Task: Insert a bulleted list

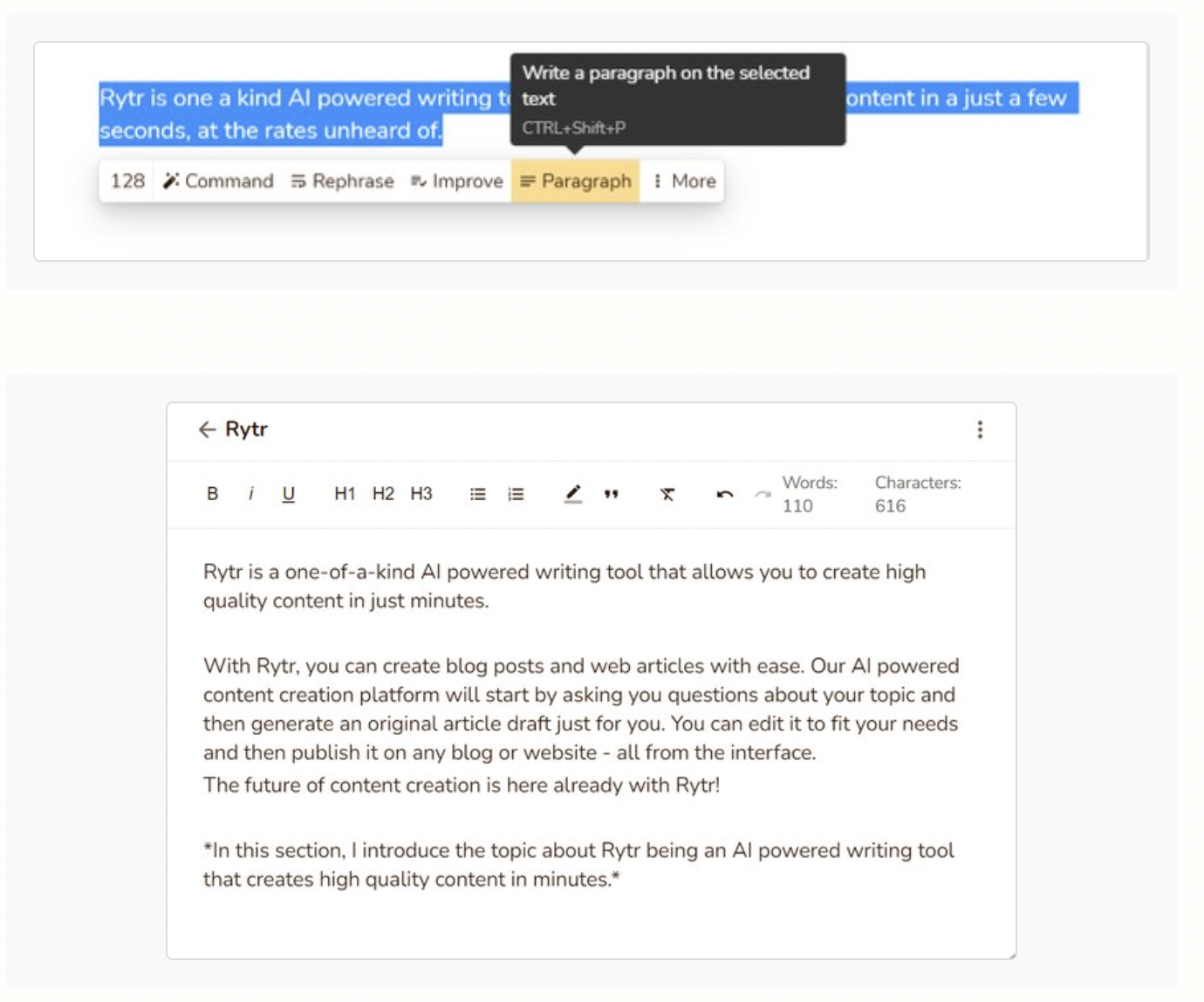Action: (x=478, y=494)
